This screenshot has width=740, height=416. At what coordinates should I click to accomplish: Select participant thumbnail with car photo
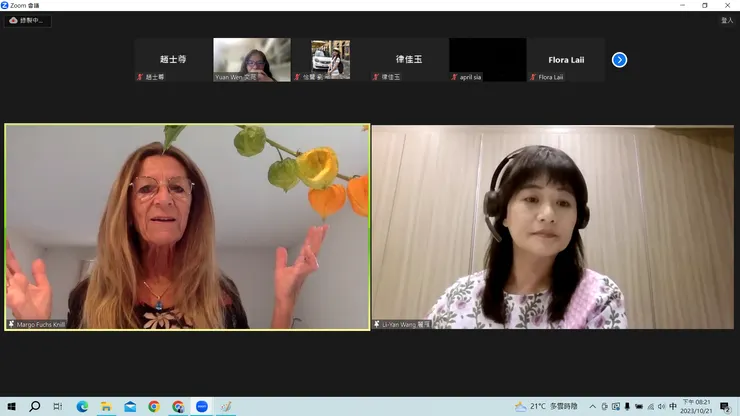point(330,60)
